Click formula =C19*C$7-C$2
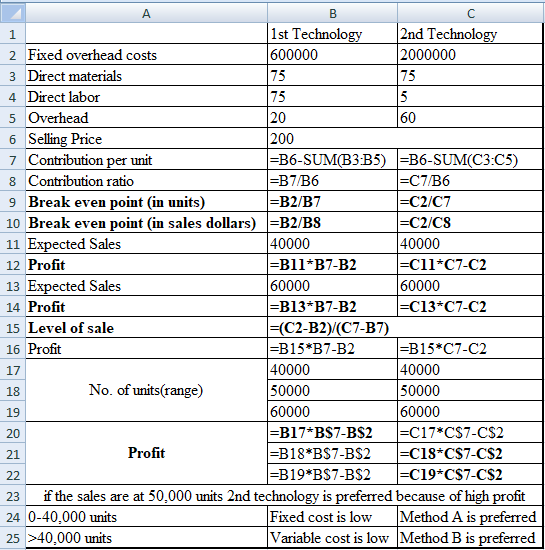The height and width of the screenshot is (550, 545). pyautogui.click(x=470, y=475)
